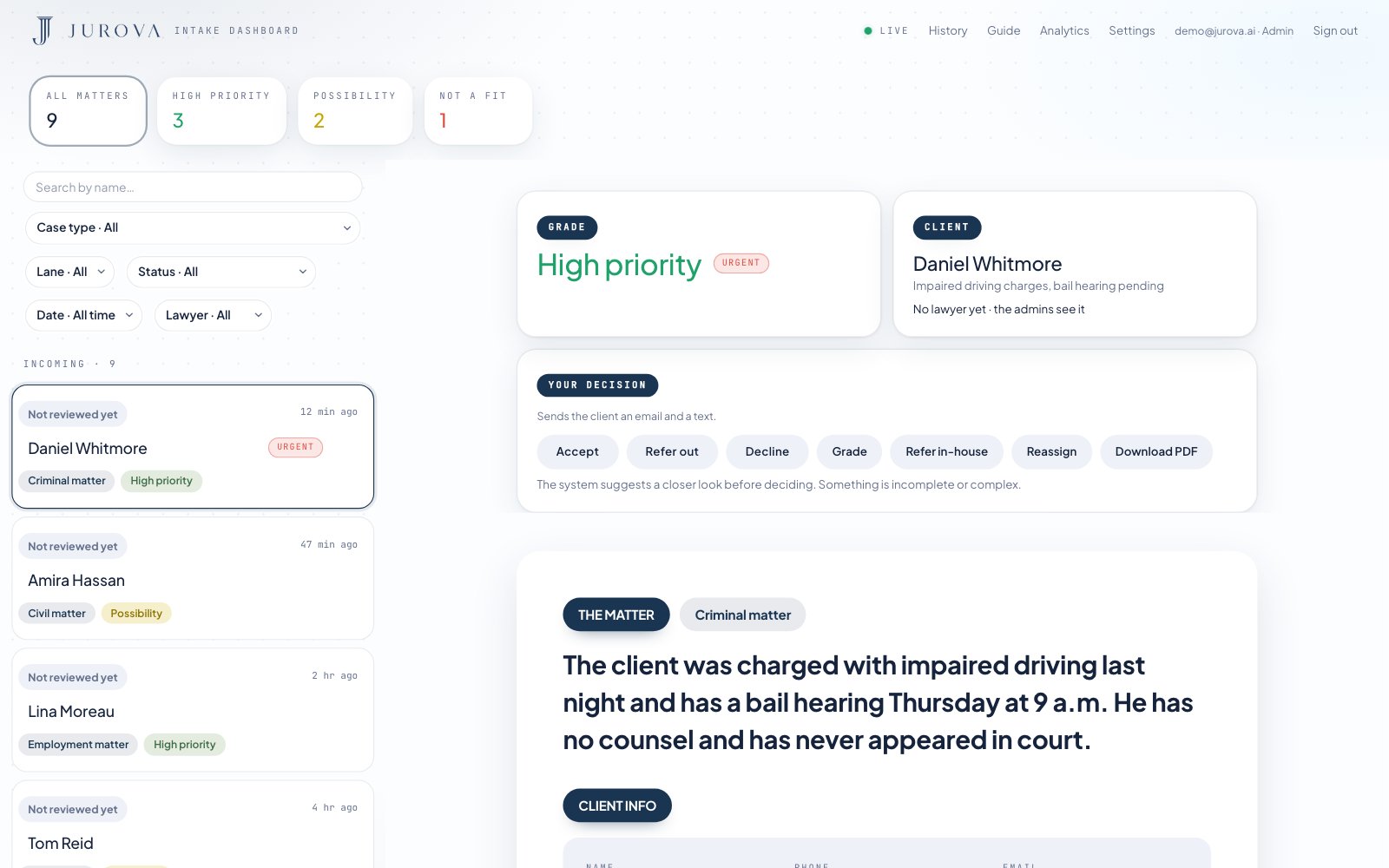The height and width of the screenshot is (868, 1389).
Task: Filter by High Priority card
Action: pyautogui.click(x=221, y=111)
